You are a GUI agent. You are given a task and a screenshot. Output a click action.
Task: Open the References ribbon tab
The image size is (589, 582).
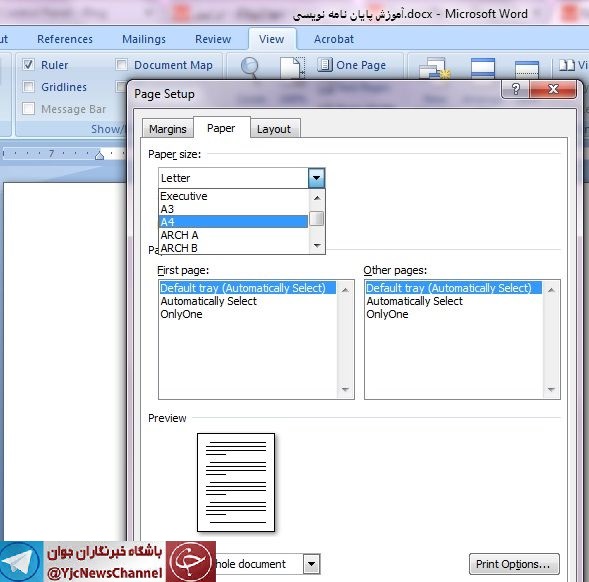[x=65, y=39]
